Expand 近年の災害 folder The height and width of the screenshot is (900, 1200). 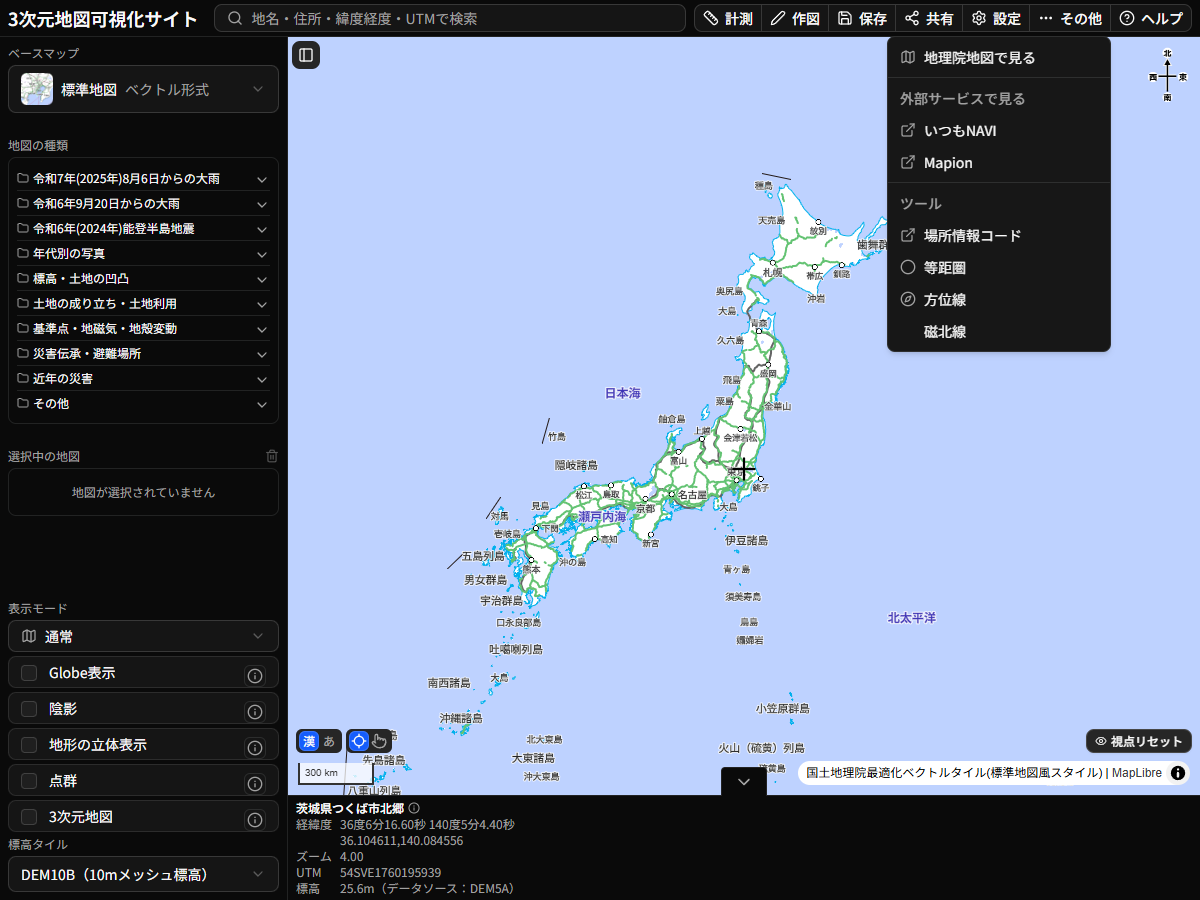click(x=143, y=379)
